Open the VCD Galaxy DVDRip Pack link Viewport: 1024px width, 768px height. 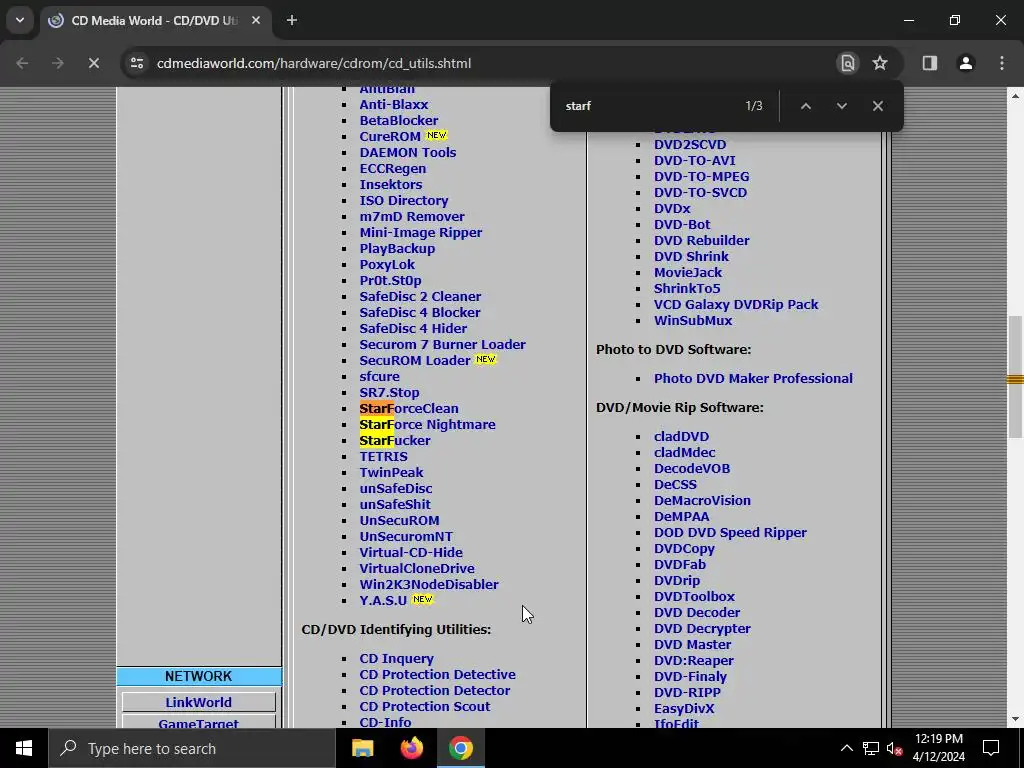735,305
